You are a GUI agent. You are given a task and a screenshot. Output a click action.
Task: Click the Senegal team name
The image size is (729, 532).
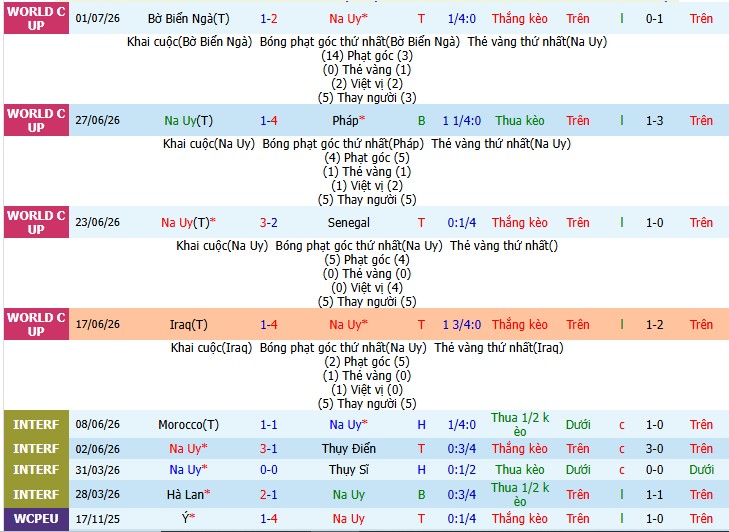349,222
